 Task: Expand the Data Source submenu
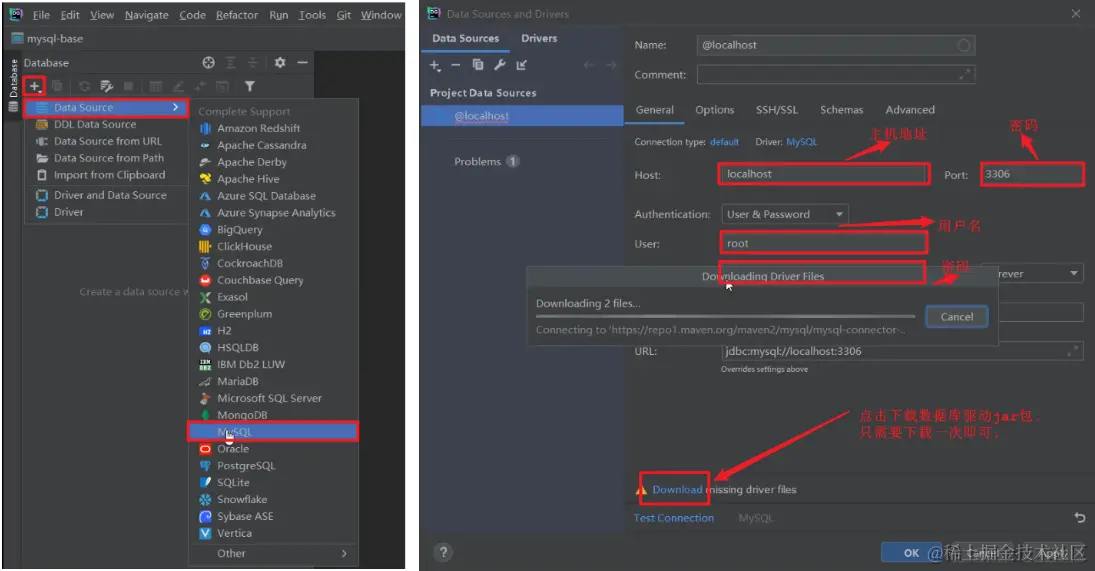[107, 107]
